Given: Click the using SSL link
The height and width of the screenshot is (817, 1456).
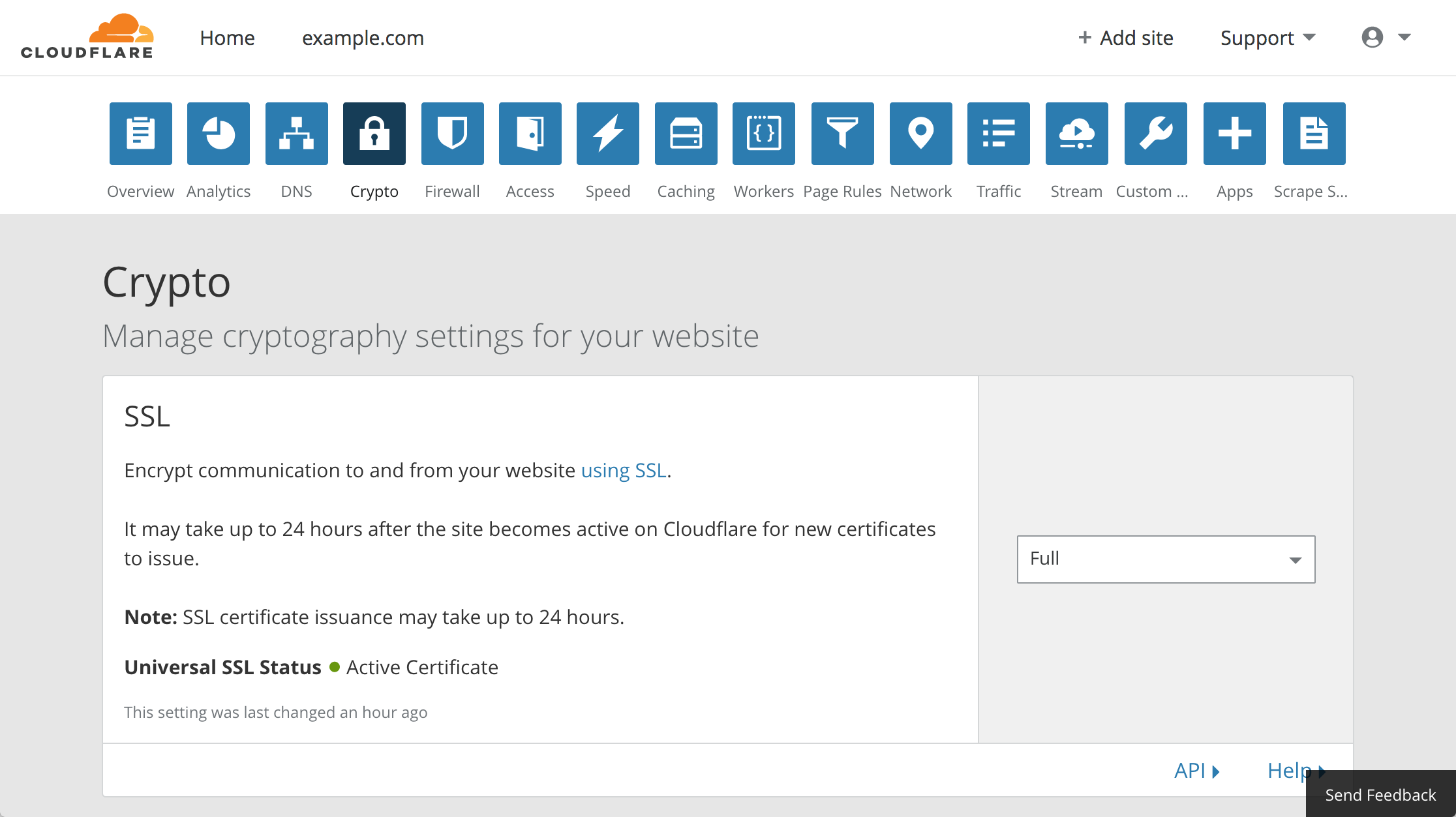Looking at the screenshot, I should [x=623, y=469].
